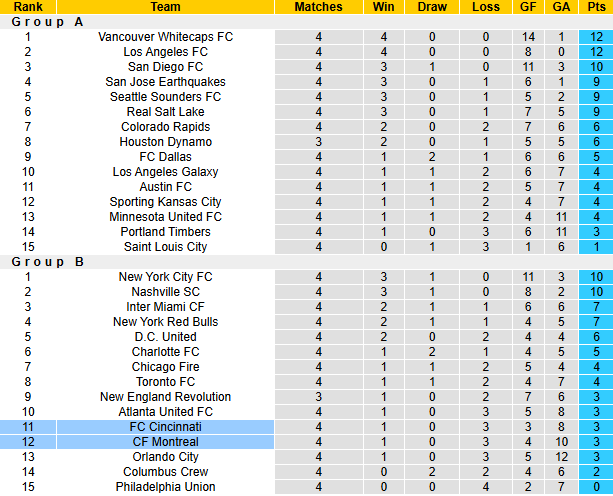Click the Group A section heading

point(46,21)
